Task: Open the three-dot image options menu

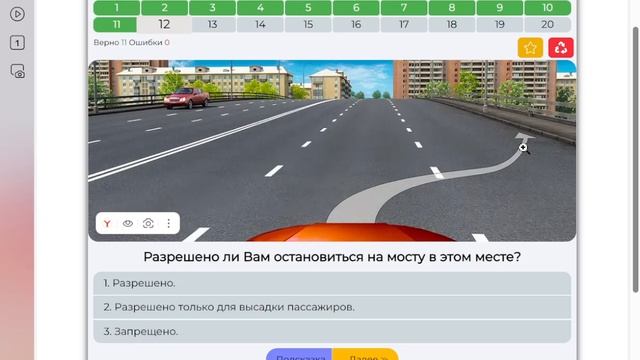Action: 169,223
